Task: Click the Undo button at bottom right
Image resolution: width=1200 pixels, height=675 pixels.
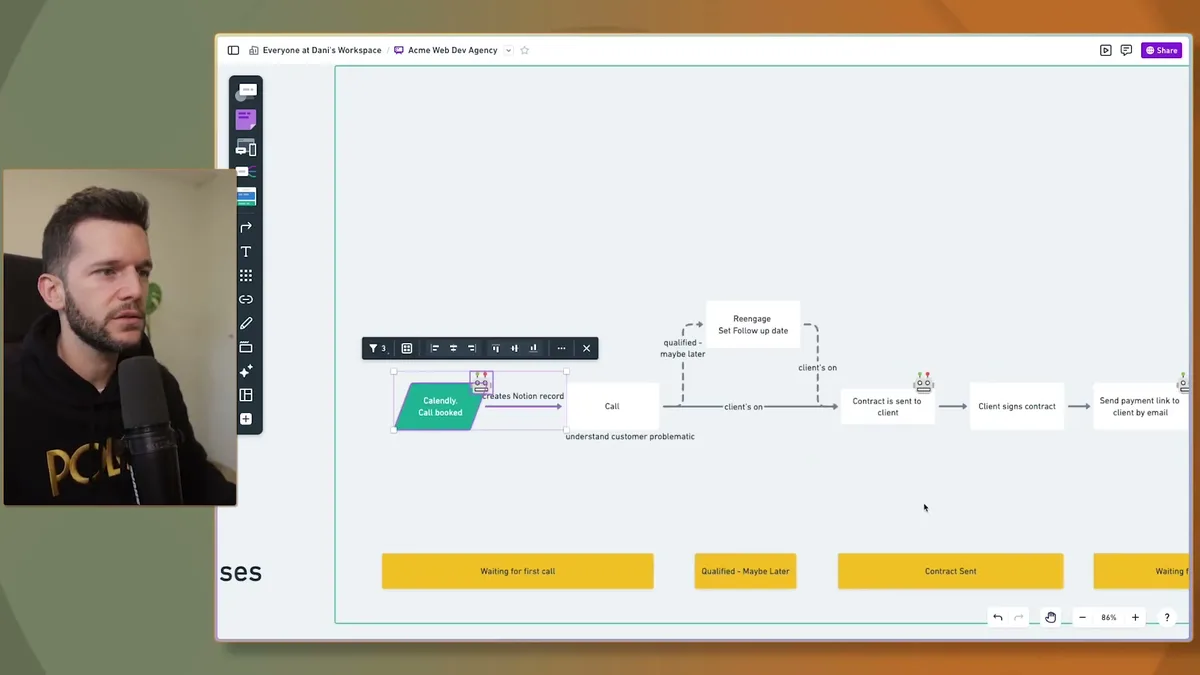Action: pyautogui.click(x=997, y=617)
